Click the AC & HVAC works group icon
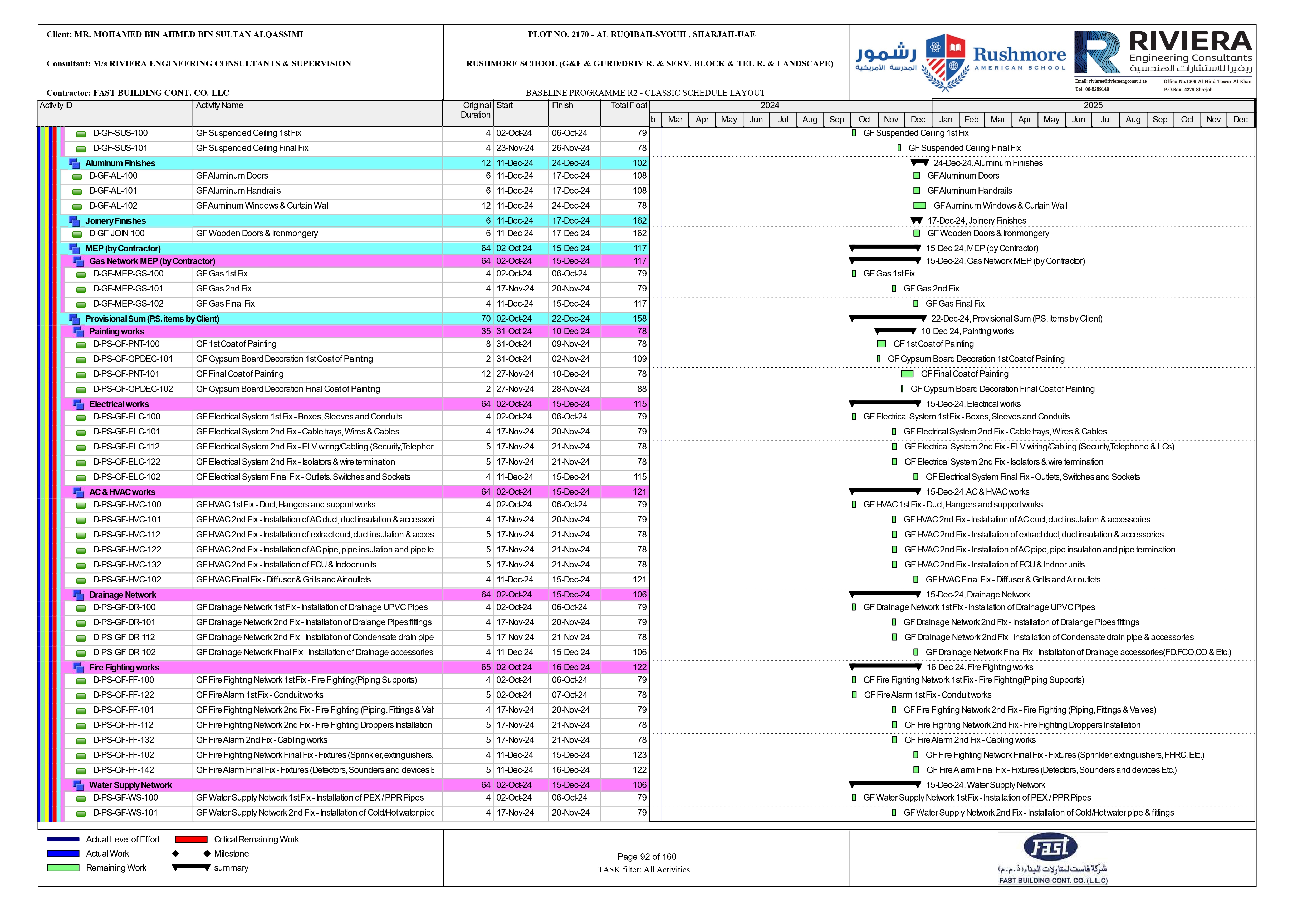The image size is (1307, 924). [78, 492]
